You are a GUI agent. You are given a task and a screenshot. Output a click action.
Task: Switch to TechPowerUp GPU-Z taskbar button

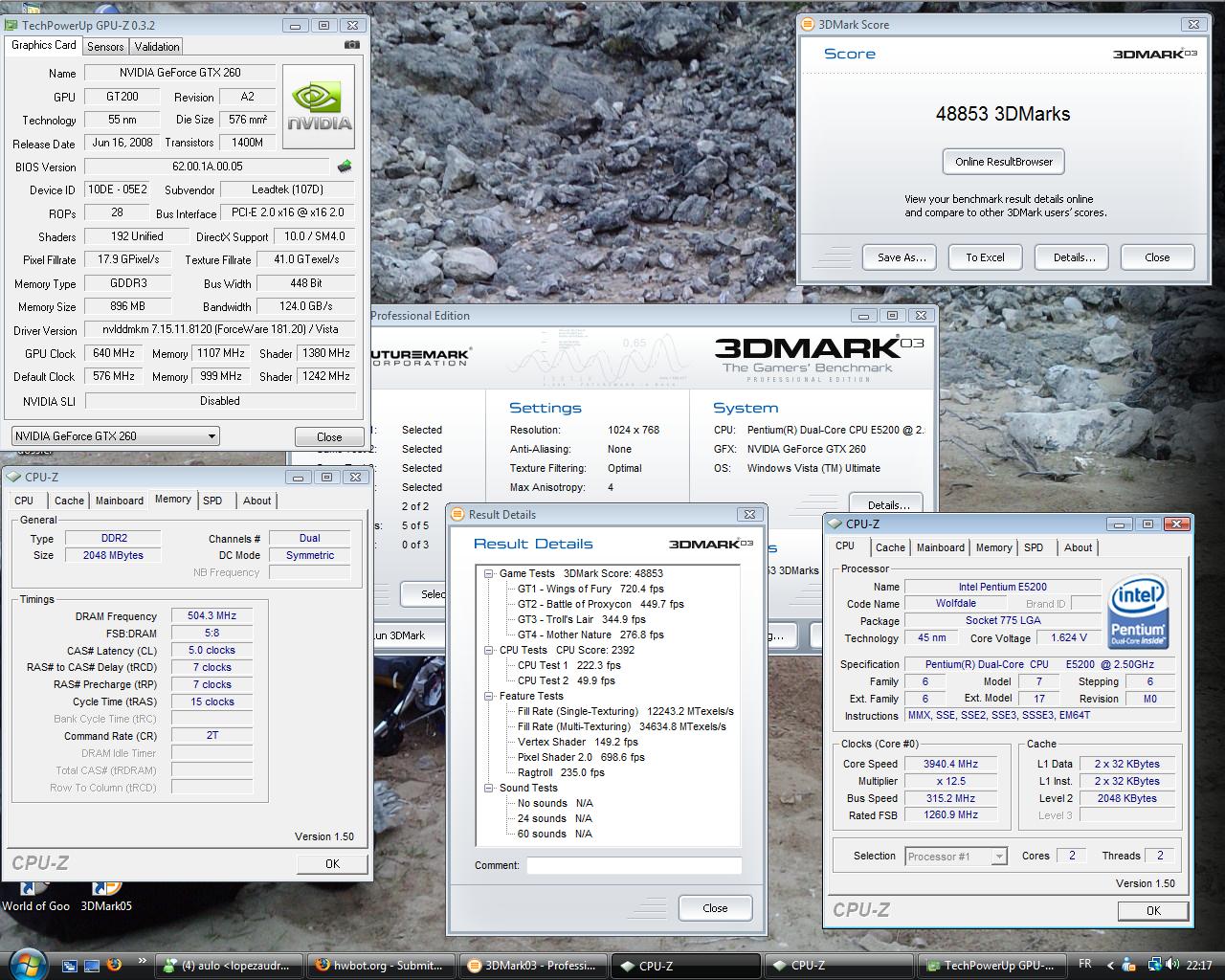(x=991, y=966)
